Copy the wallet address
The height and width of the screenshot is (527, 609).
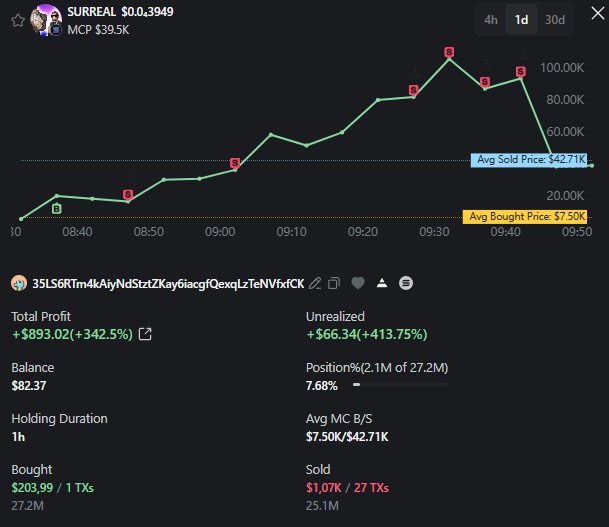click(335, 284)
